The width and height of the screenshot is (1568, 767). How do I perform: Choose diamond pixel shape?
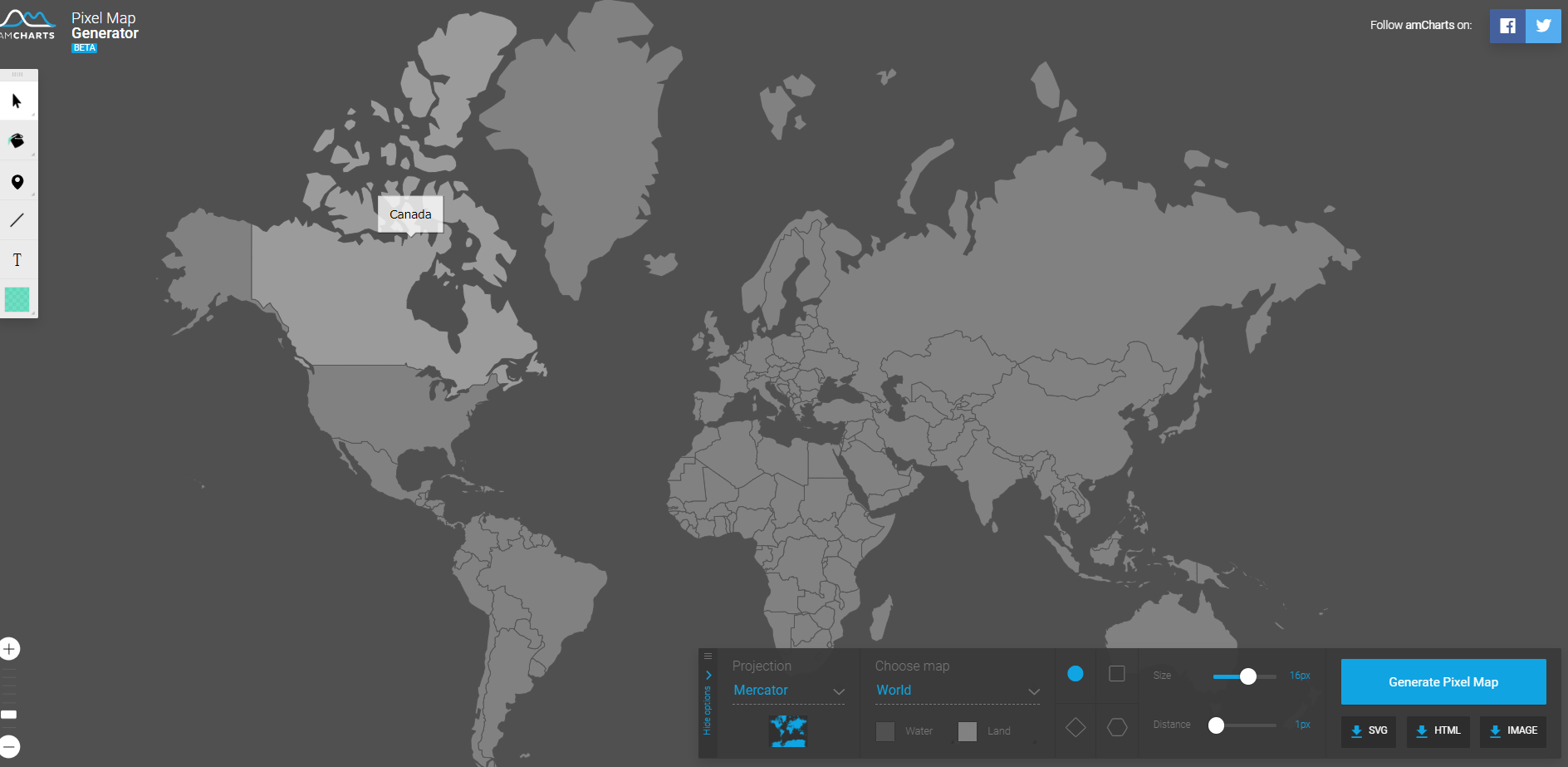1076,728
